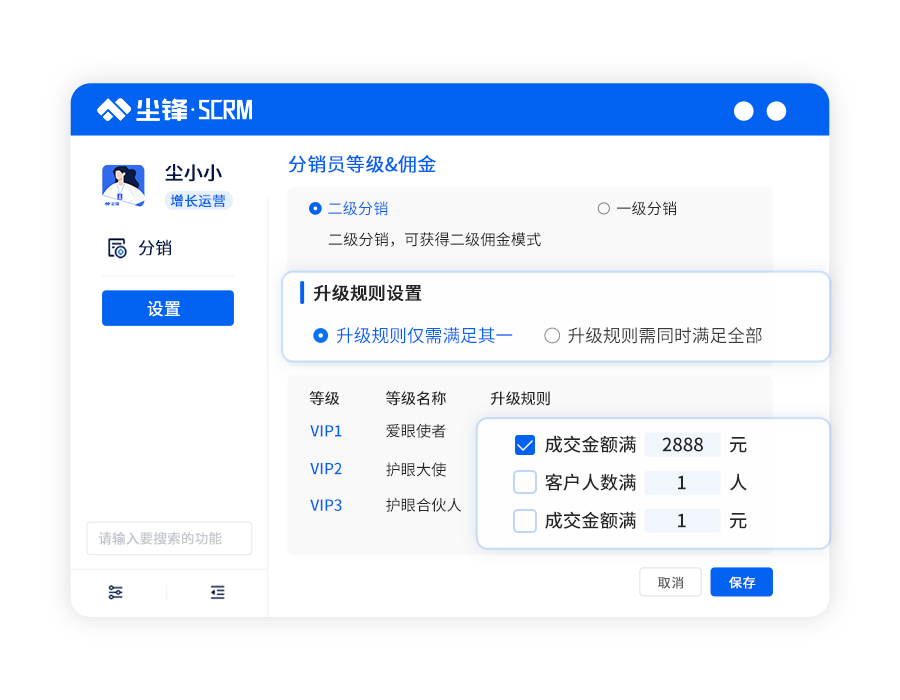Click the second white circle in header
900x700 pixels.
coord(776,111)
